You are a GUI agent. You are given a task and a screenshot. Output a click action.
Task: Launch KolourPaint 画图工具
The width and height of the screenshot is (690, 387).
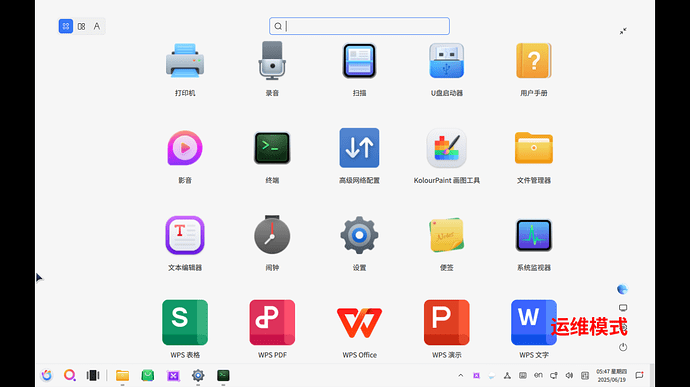[x=446, y=148]
